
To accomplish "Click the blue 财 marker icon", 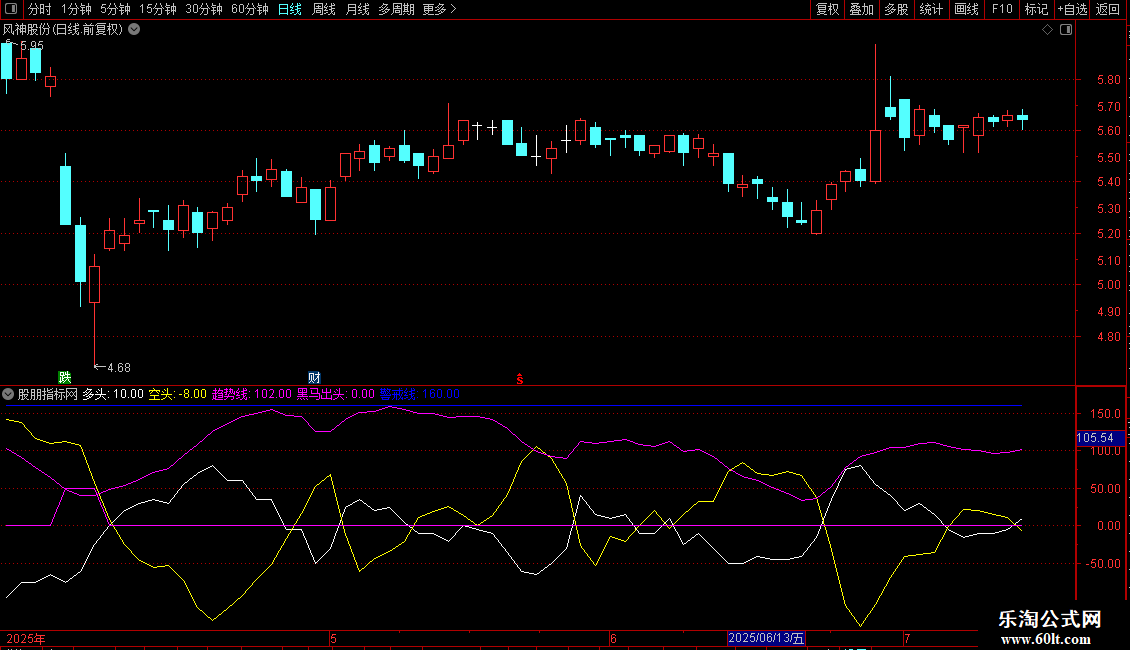I will point(314,378).
